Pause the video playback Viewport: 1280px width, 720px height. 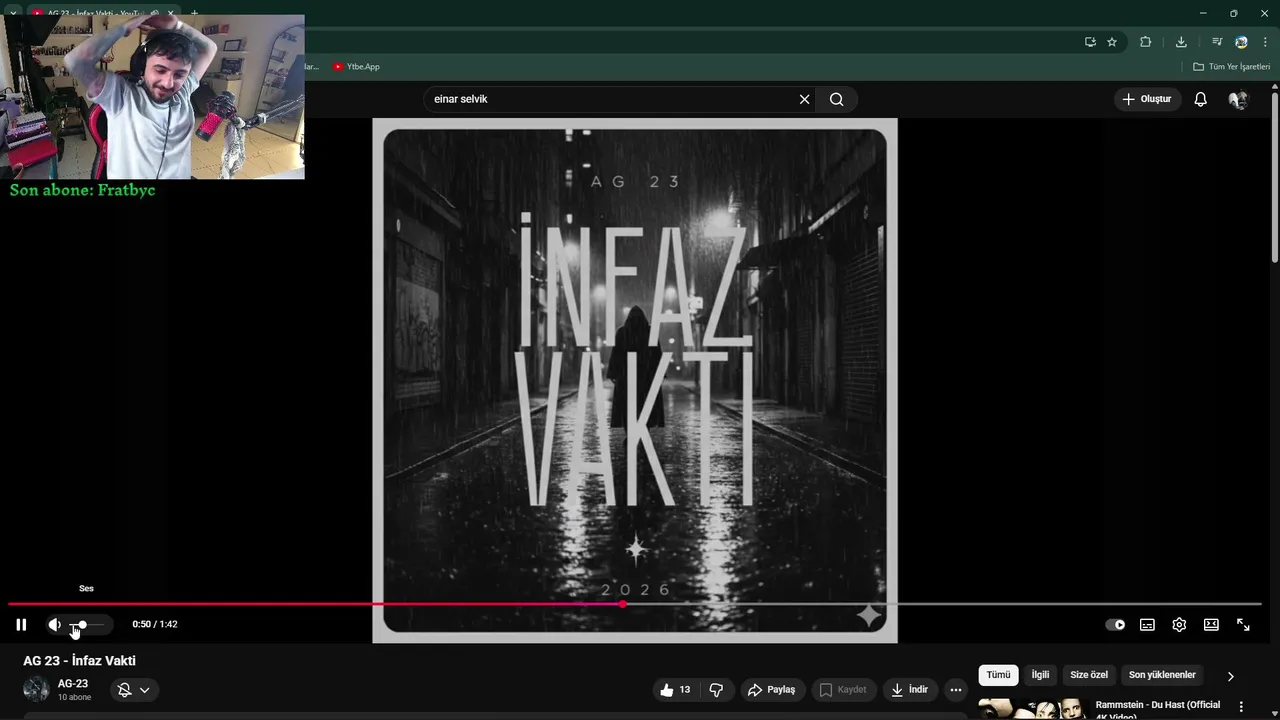[x=21, y=625]
